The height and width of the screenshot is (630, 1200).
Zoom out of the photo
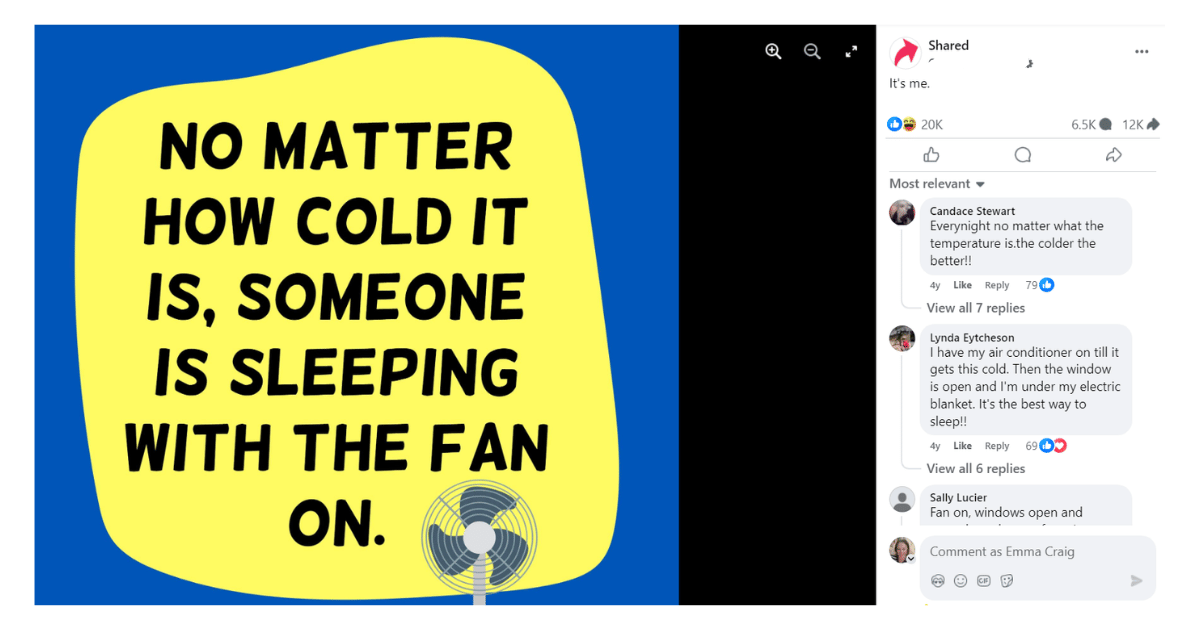pos(812,52)
